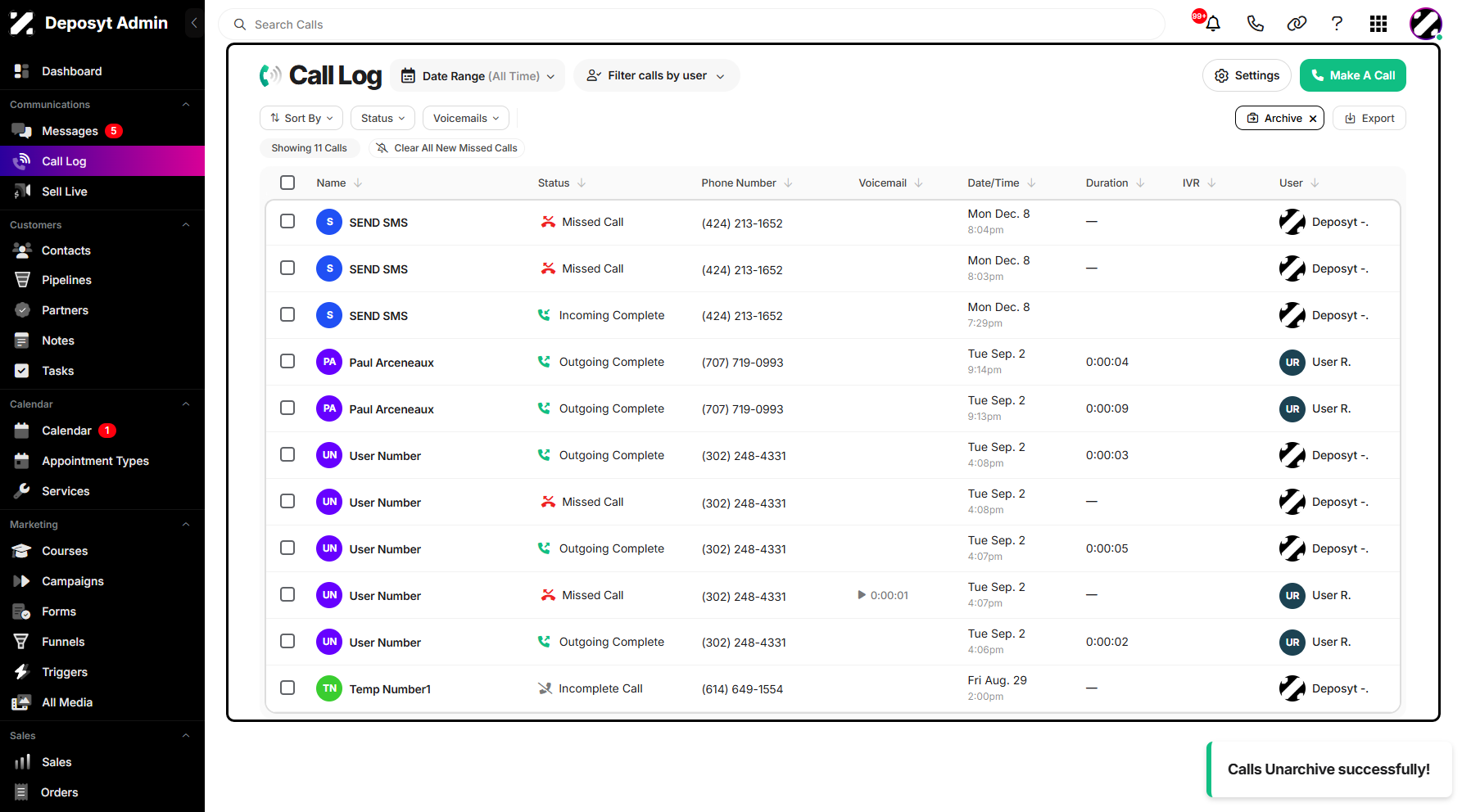Open the Sort By dropdown
Viewport: 1462px width, 812px height.
coord(301,118)
